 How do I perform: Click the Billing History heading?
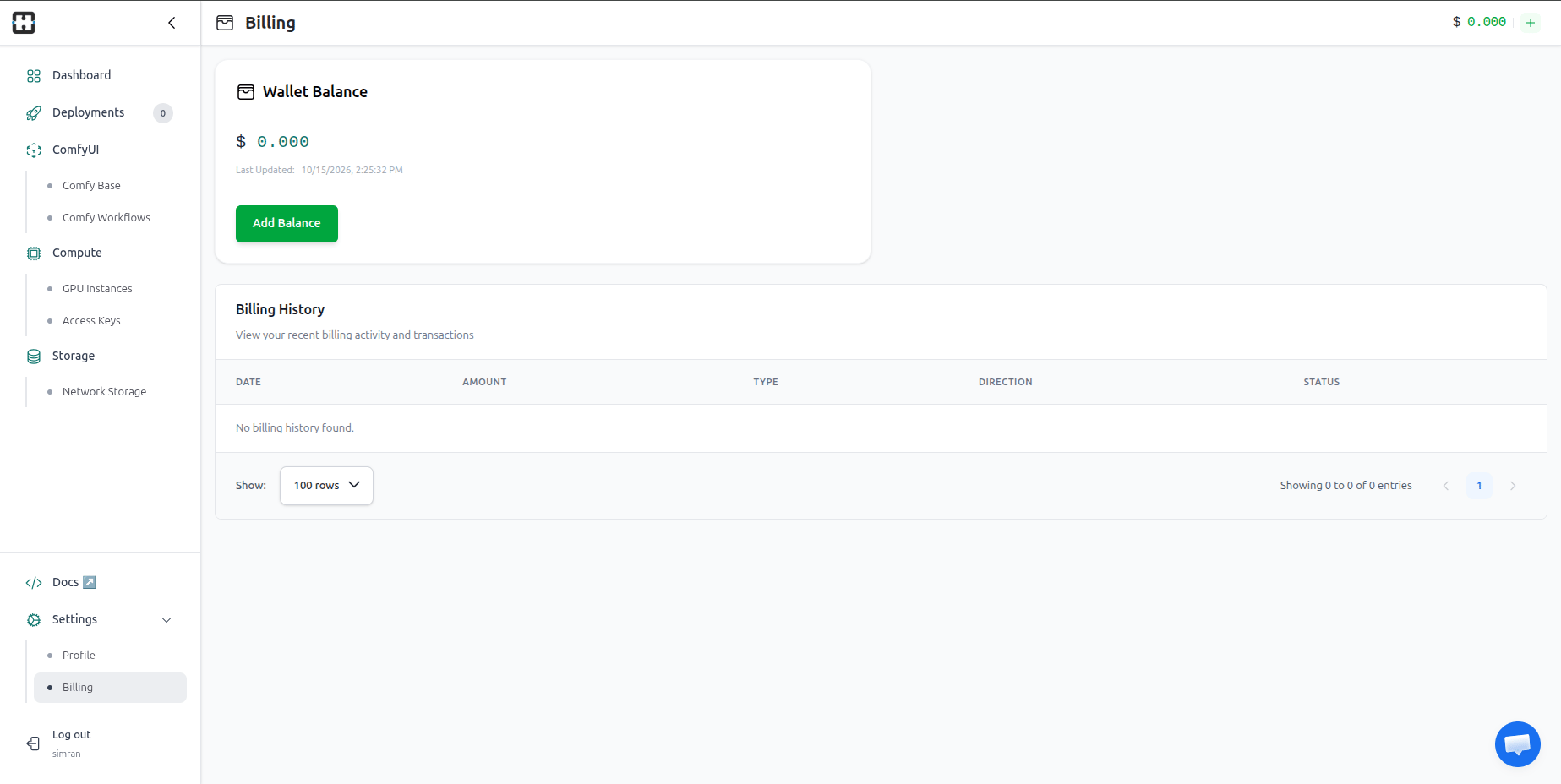(280, 309)
